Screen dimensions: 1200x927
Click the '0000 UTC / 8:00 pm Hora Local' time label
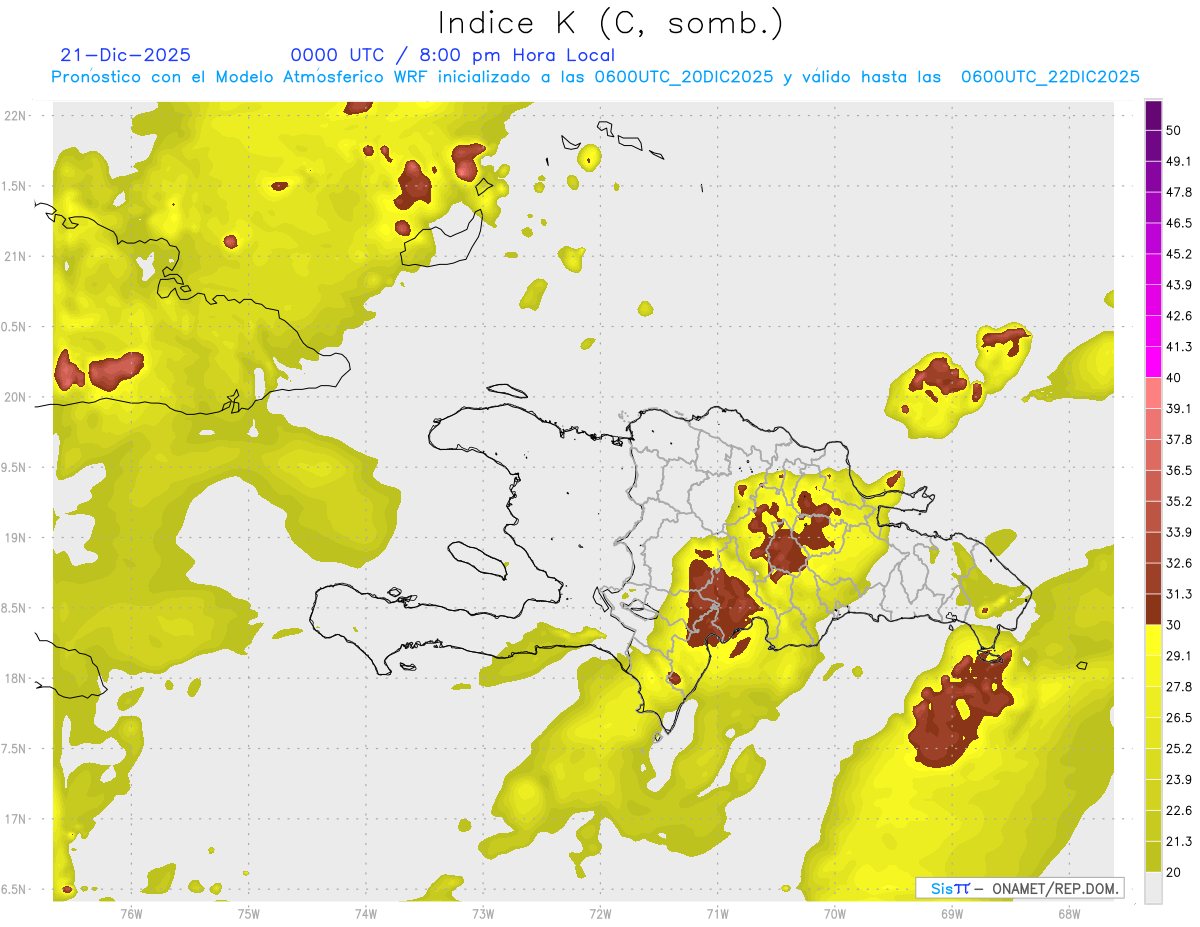point(453,55)
